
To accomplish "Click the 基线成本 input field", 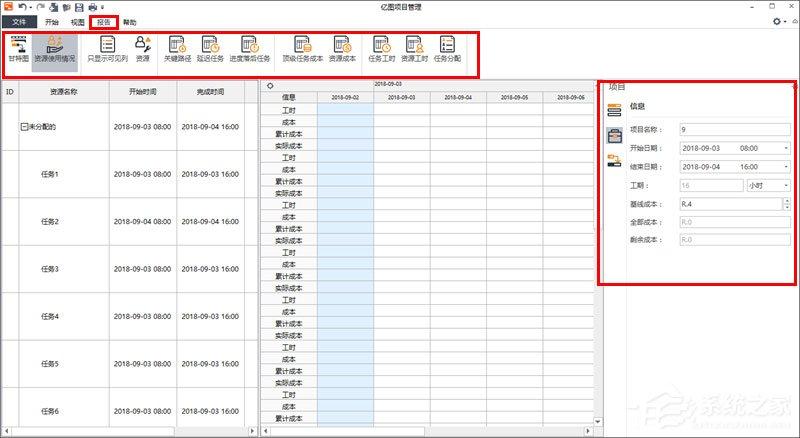I will pos(731,204).
